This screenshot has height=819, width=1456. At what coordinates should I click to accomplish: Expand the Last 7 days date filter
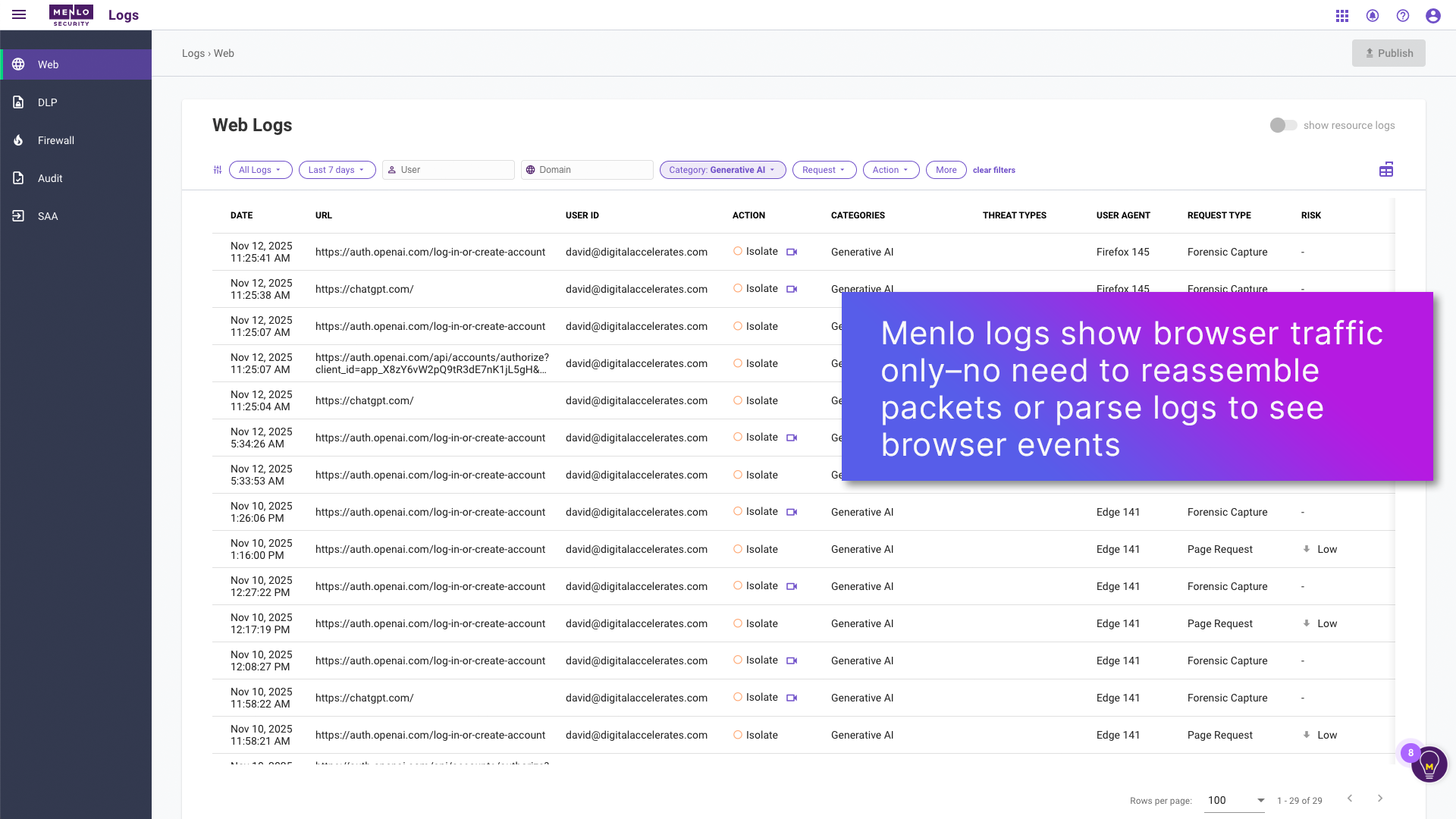point(337,170)
